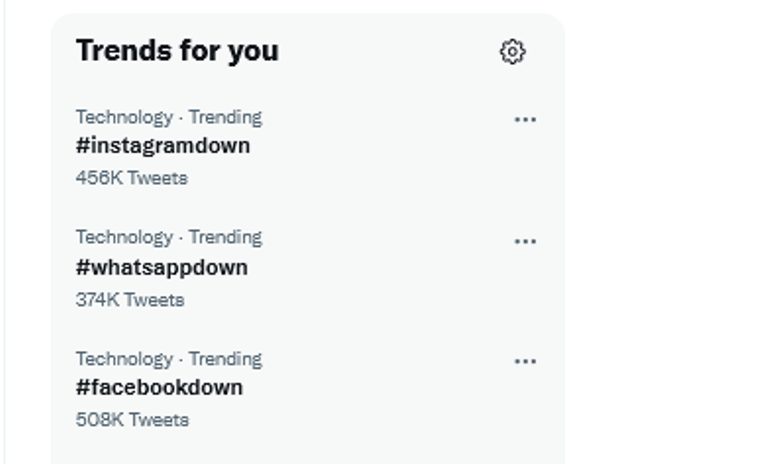This screenshot has height=464, width=768.
Task: Open the Trends settings gear
Action: point(512,51)
